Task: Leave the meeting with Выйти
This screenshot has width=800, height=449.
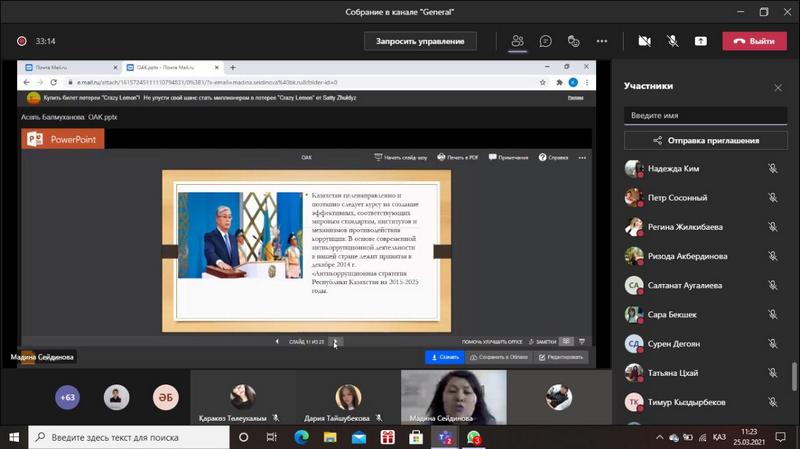Action: pyautogui.click(x=755, y=41)
